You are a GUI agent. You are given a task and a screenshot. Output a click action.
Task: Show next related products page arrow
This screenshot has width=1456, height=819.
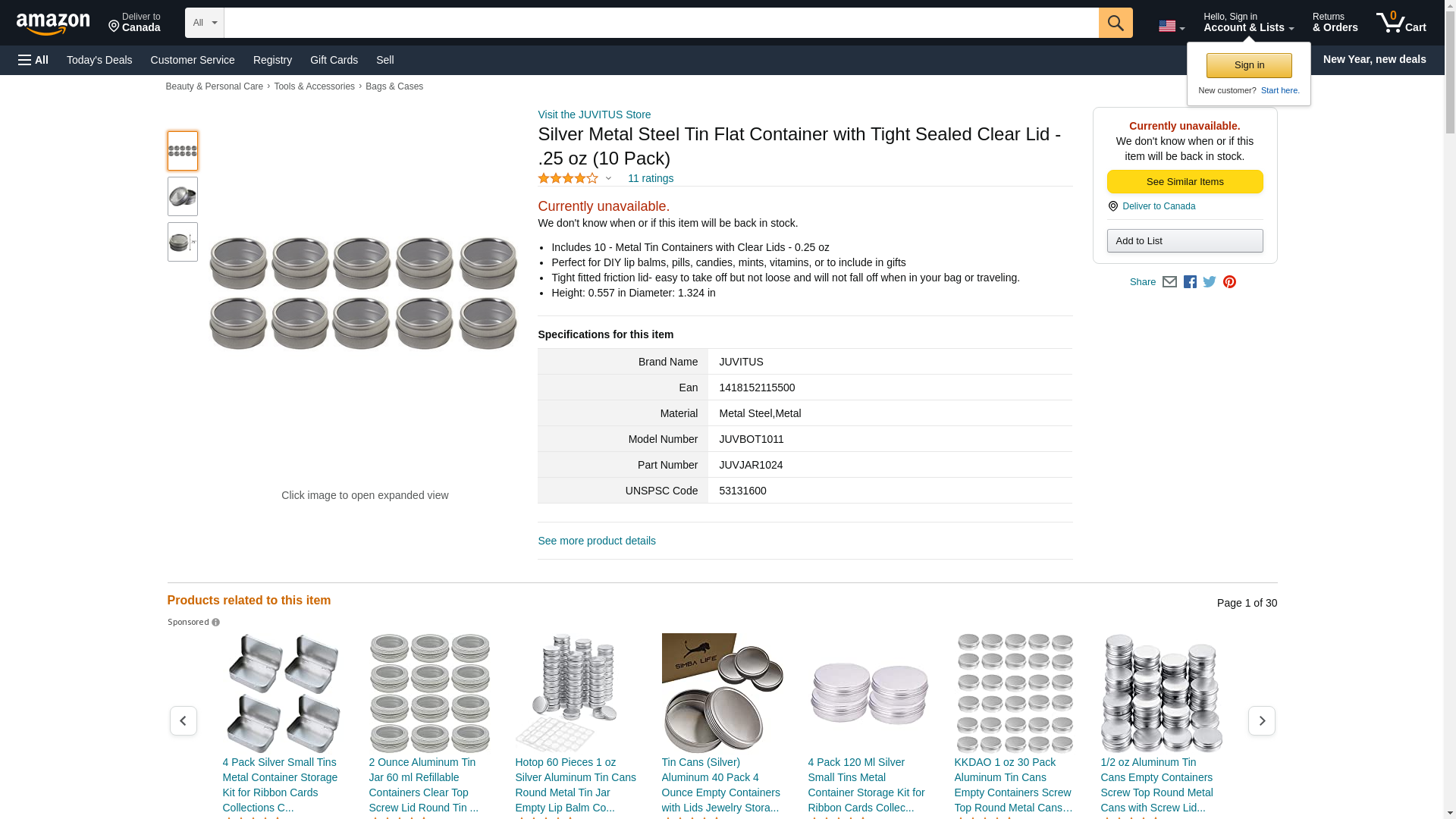(x=1261, y=720)
